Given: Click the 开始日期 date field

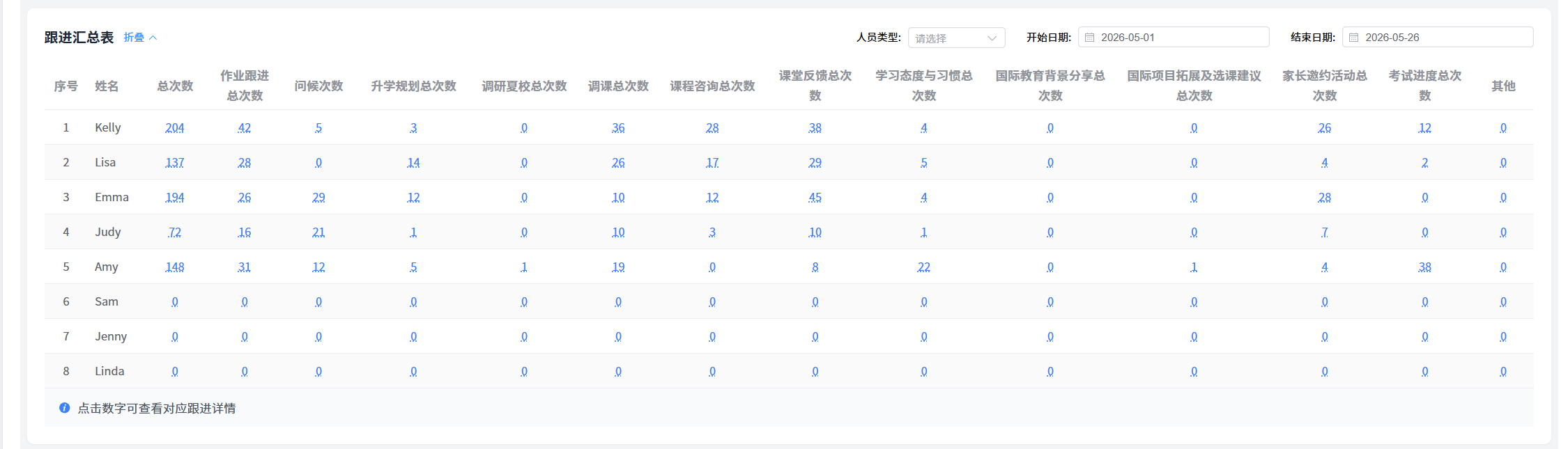Looking at the screenshot, I should [x=1174, y=38].
